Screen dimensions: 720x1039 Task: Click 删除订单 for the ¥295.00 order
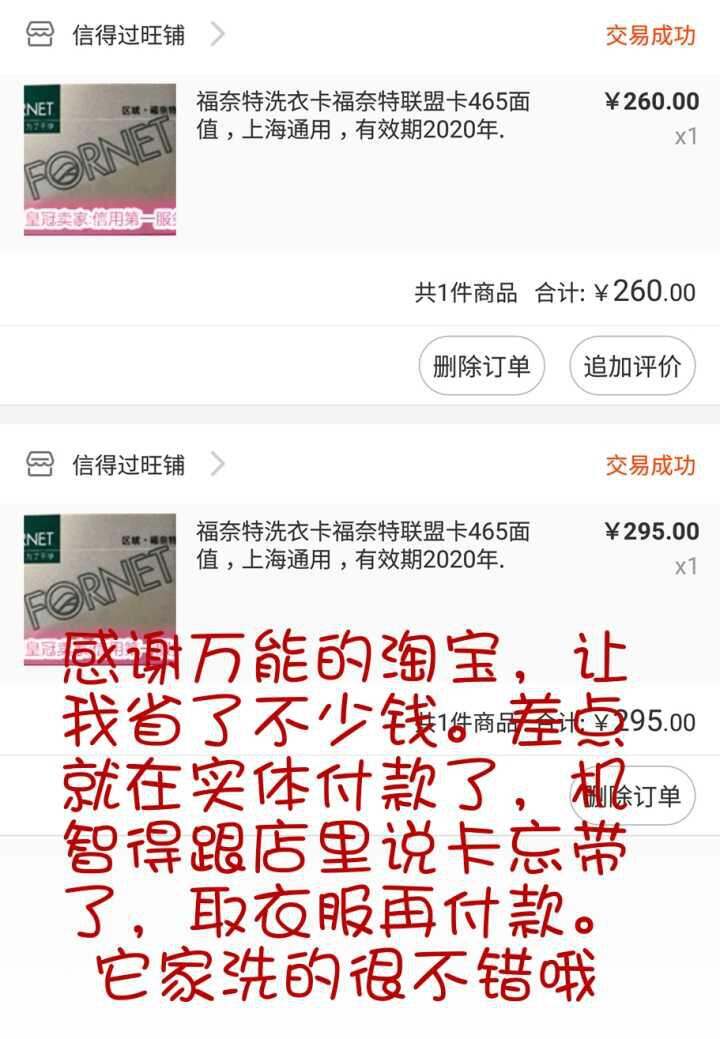pos(633,795)
